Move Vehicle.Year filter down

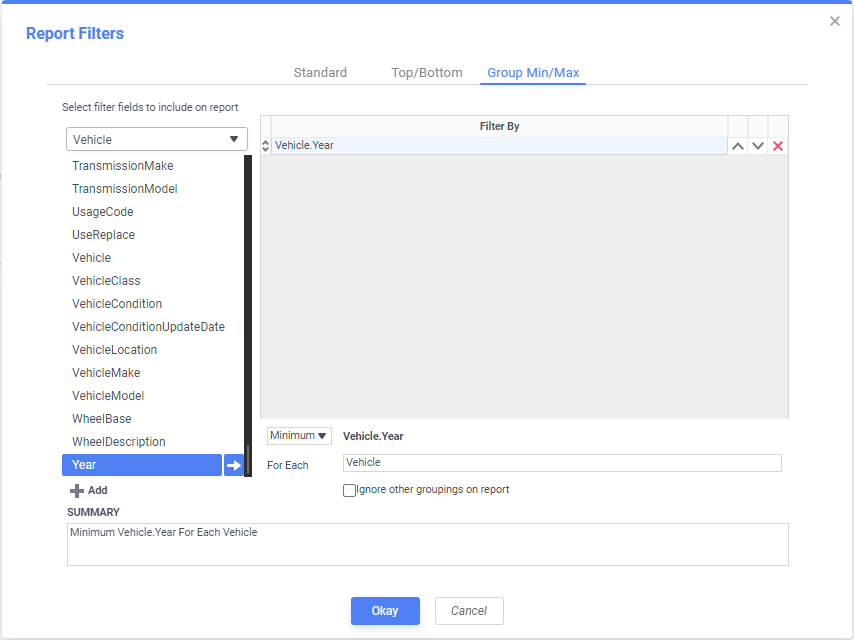(x=758, y=146)
